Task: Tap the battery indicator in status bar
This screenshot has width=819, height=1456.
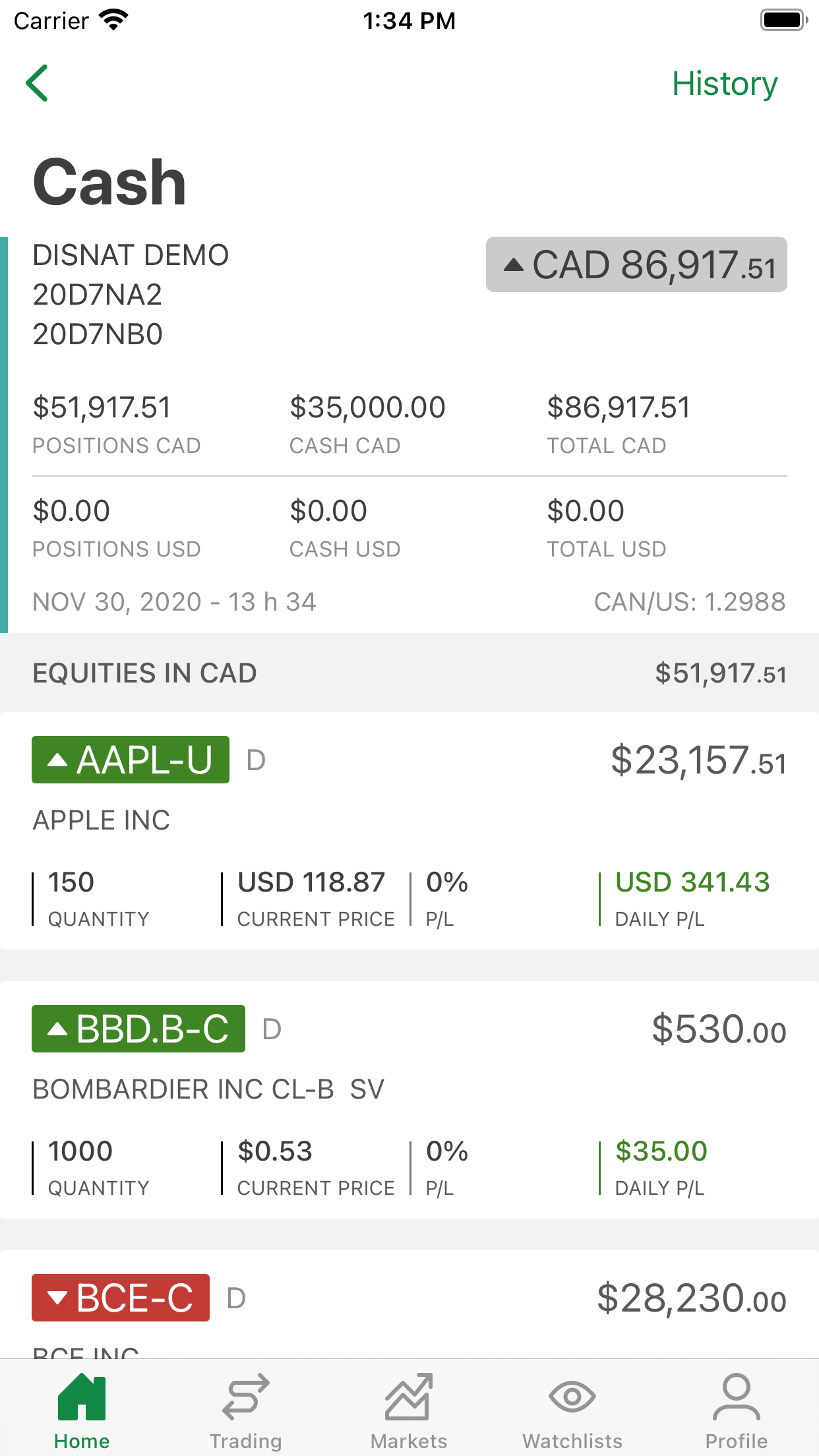Action: (783, 20)
